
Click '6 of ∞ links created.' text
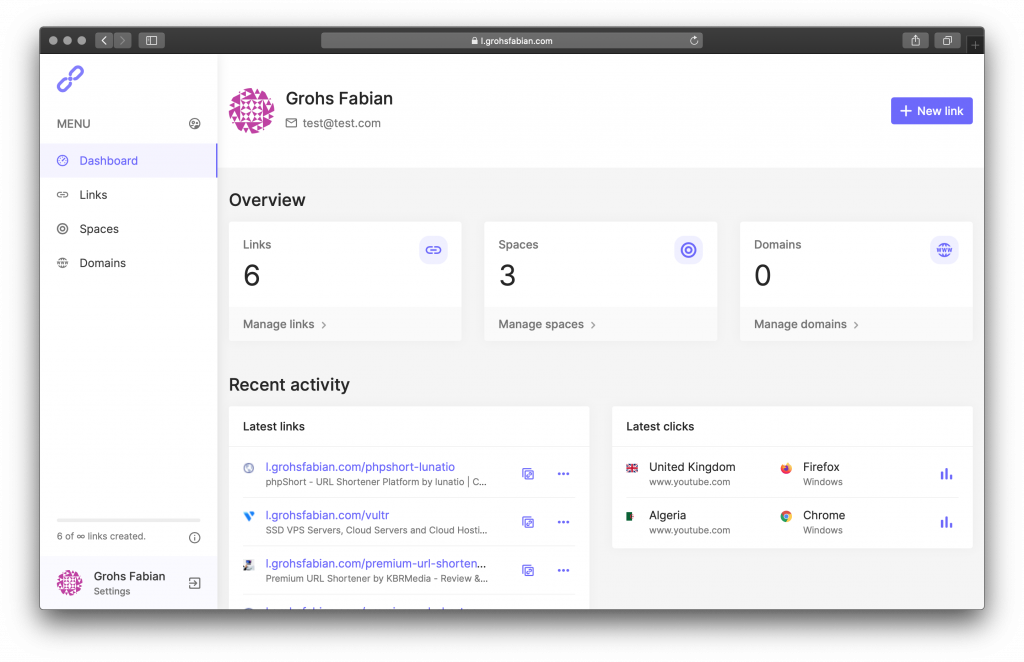click(101, 536)
